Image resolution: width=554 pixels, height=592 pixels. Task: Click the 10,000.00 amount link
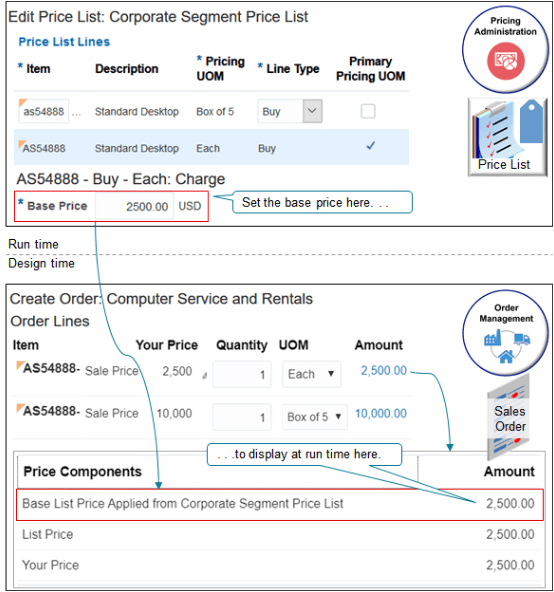[381, 413]
